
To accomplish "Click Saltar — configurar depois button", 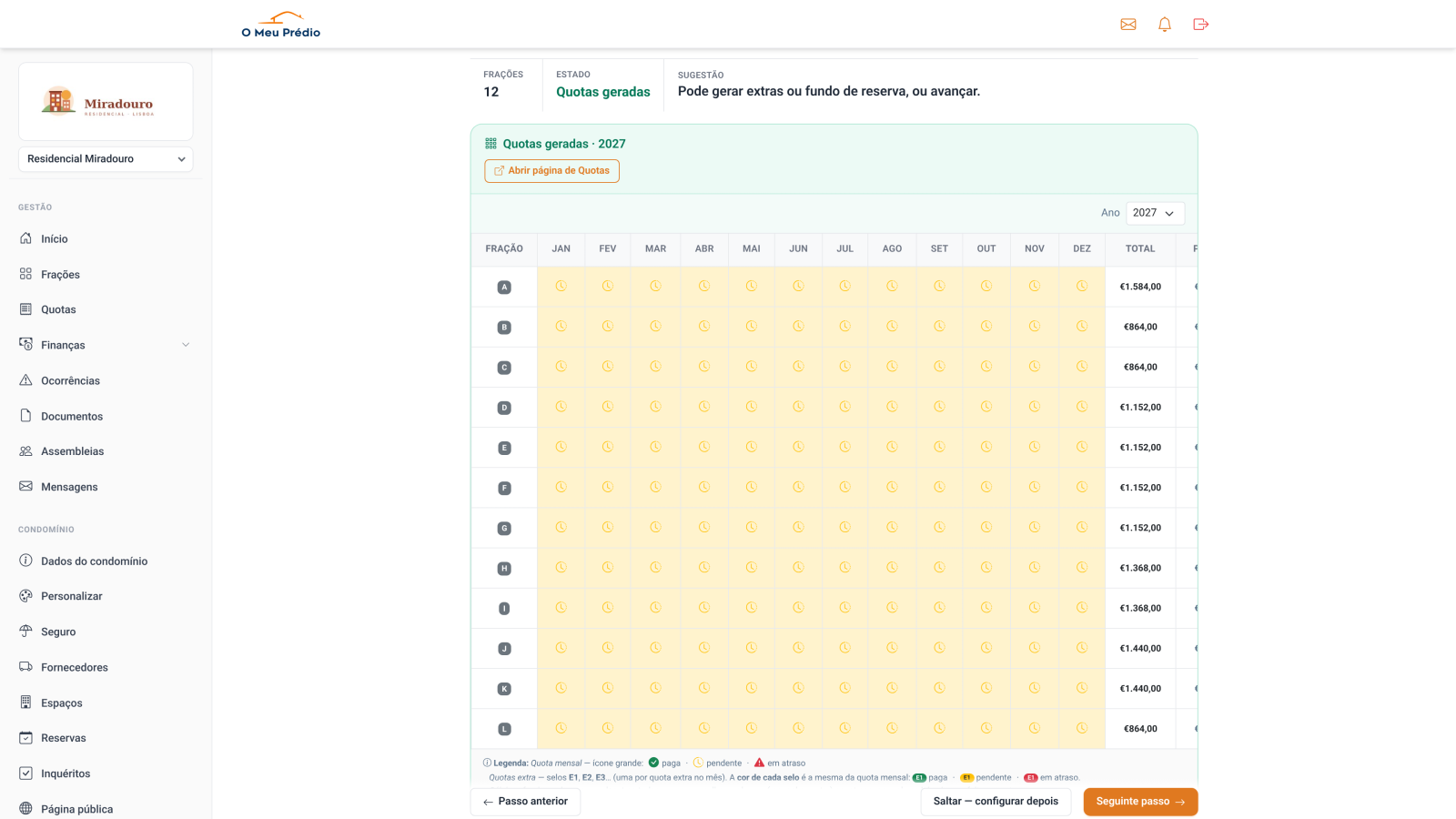I will click(x=996, y=802).
